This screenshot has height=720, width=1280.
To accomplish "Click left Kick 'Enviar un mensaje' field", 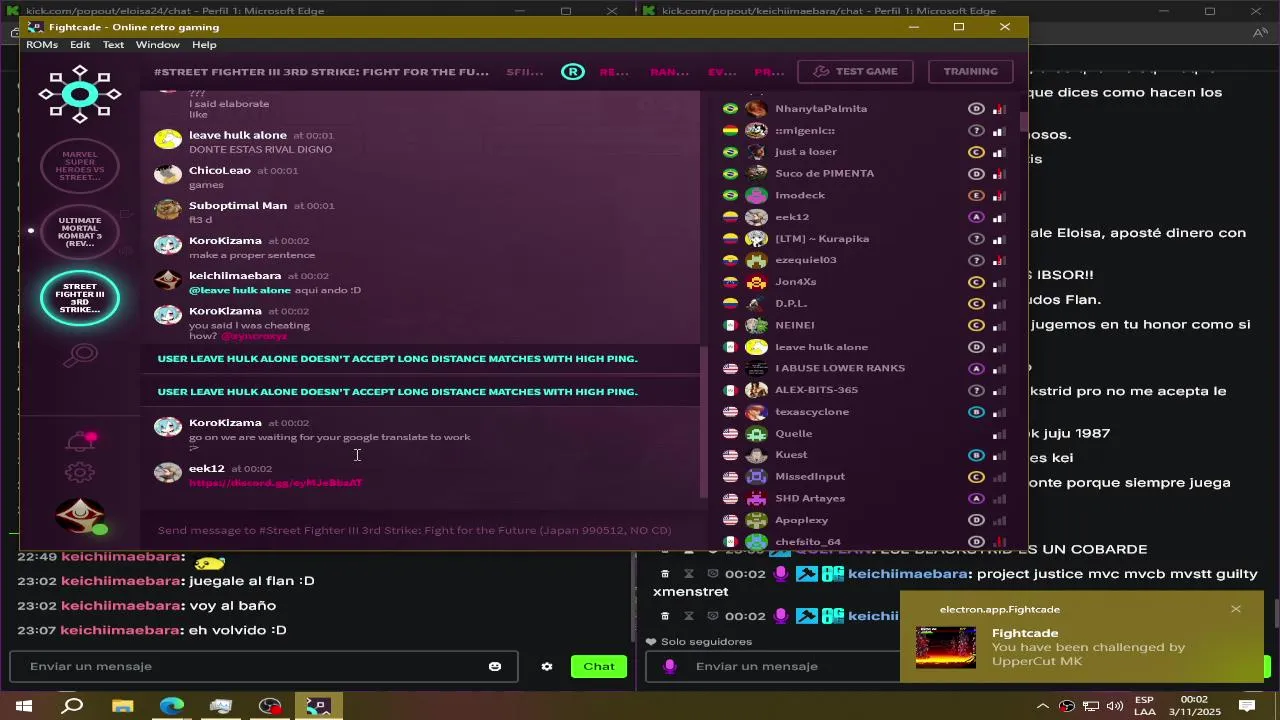I will 263,666.
